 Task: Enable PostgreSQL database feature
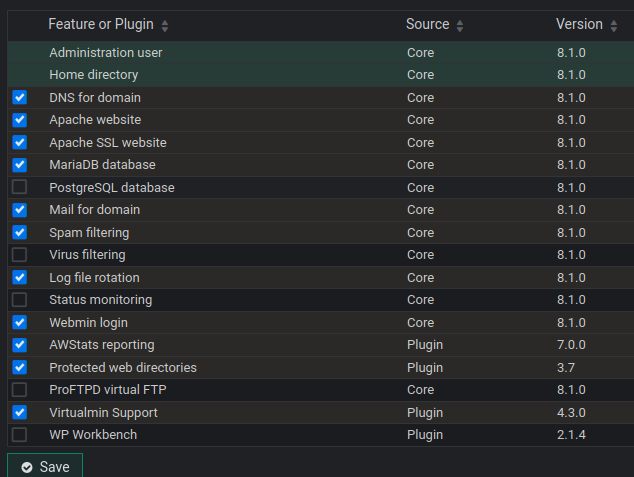point(19,187)
